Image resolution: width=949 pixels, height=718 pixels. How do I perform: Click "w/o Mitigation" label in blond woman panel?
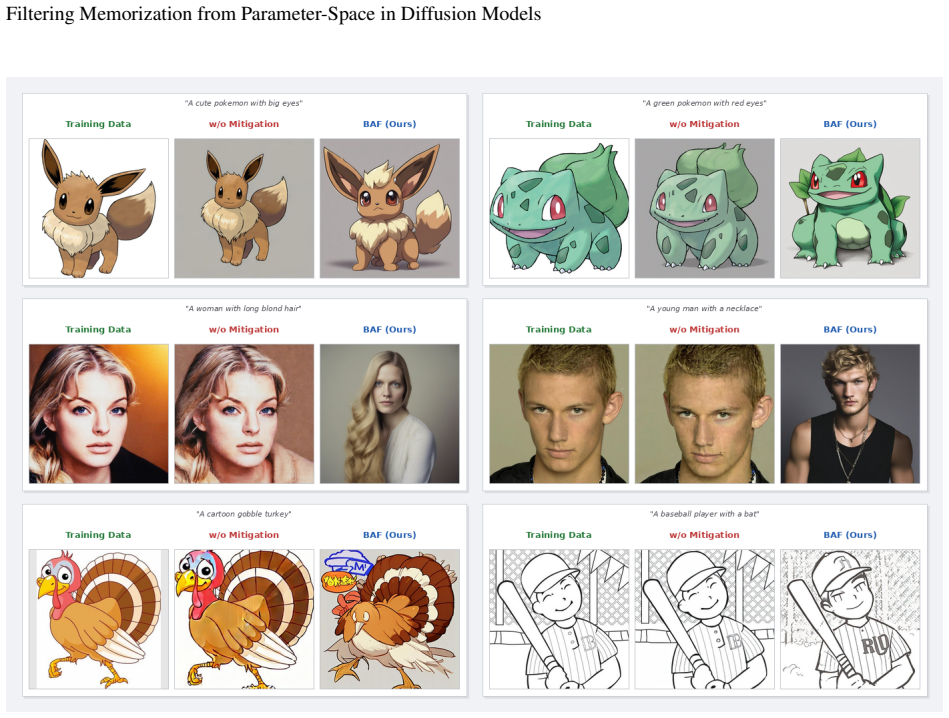click(244, 329)
